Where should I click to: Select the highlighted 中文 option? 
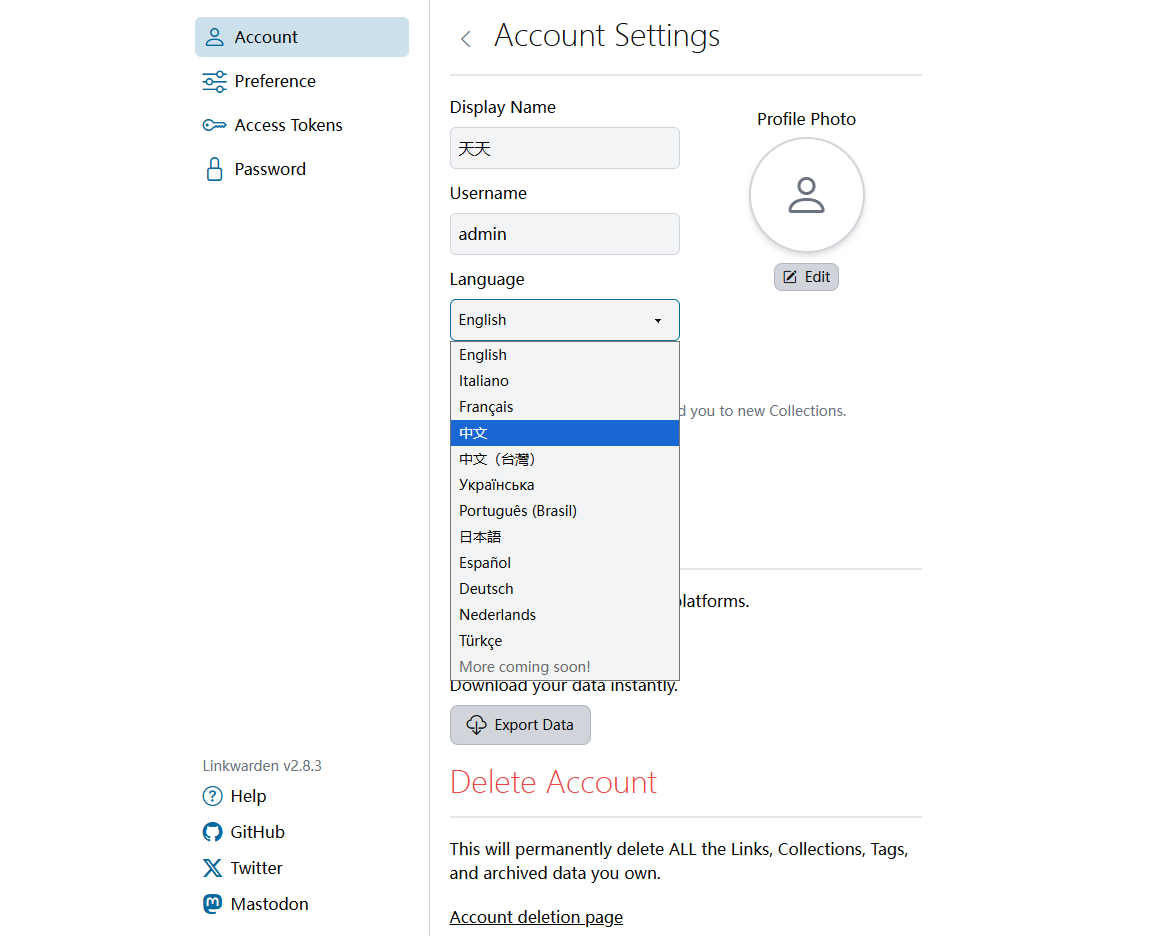(564, 434)
